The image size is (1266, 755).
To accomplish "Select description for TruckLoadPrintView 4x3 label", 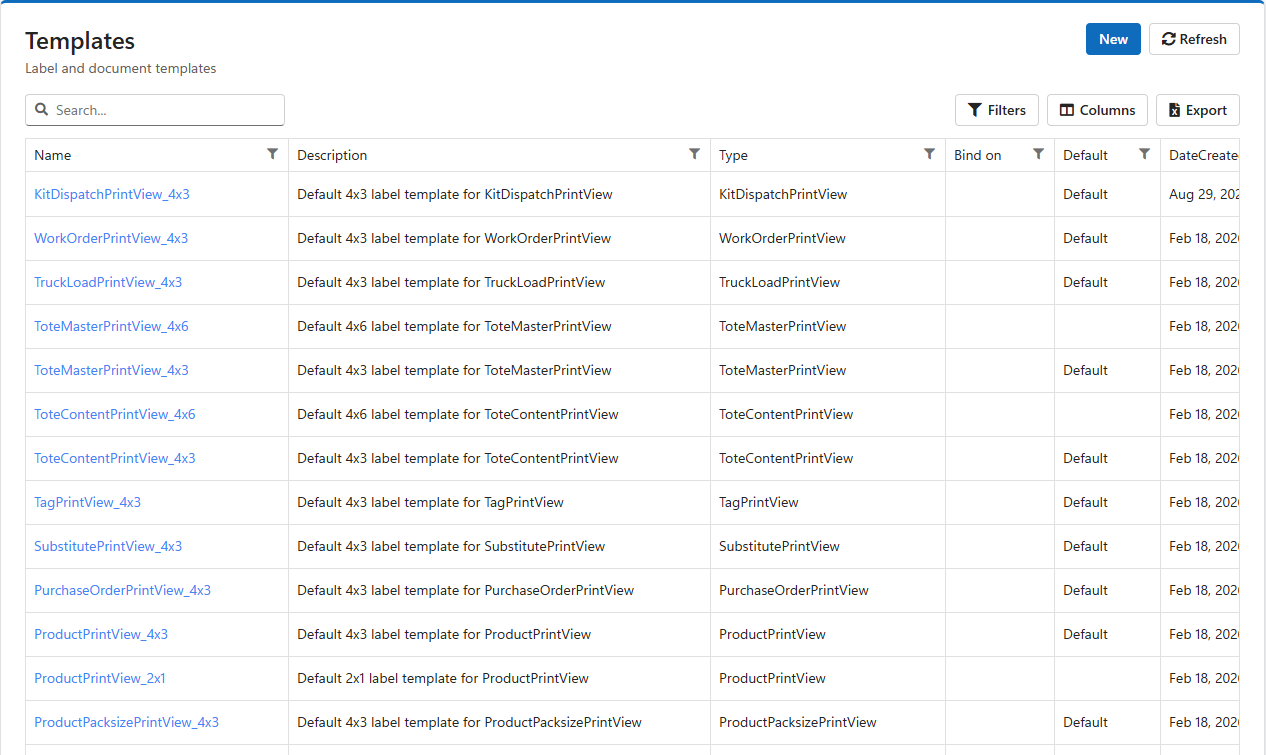I will click(451, 282).
